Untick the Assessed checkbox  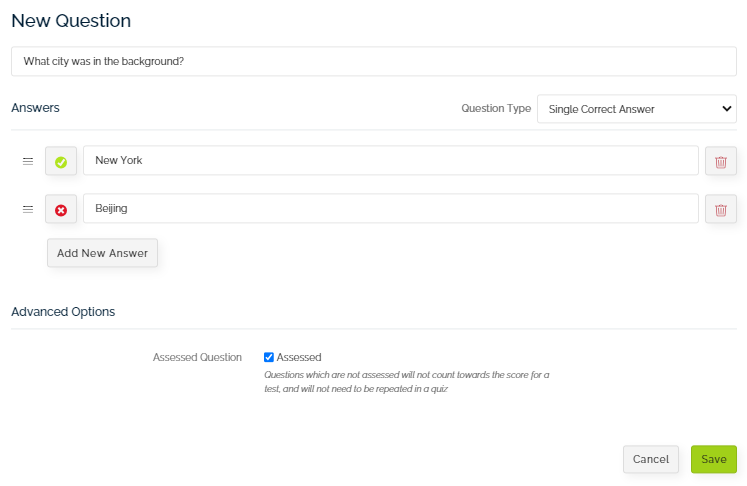(269, 357)
